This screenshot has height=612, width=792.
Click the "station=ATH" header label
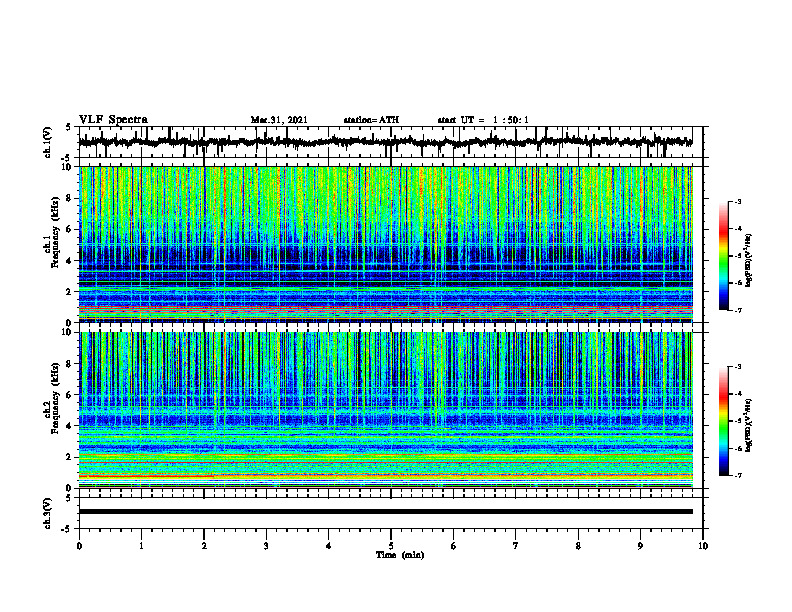pos(371,120)
